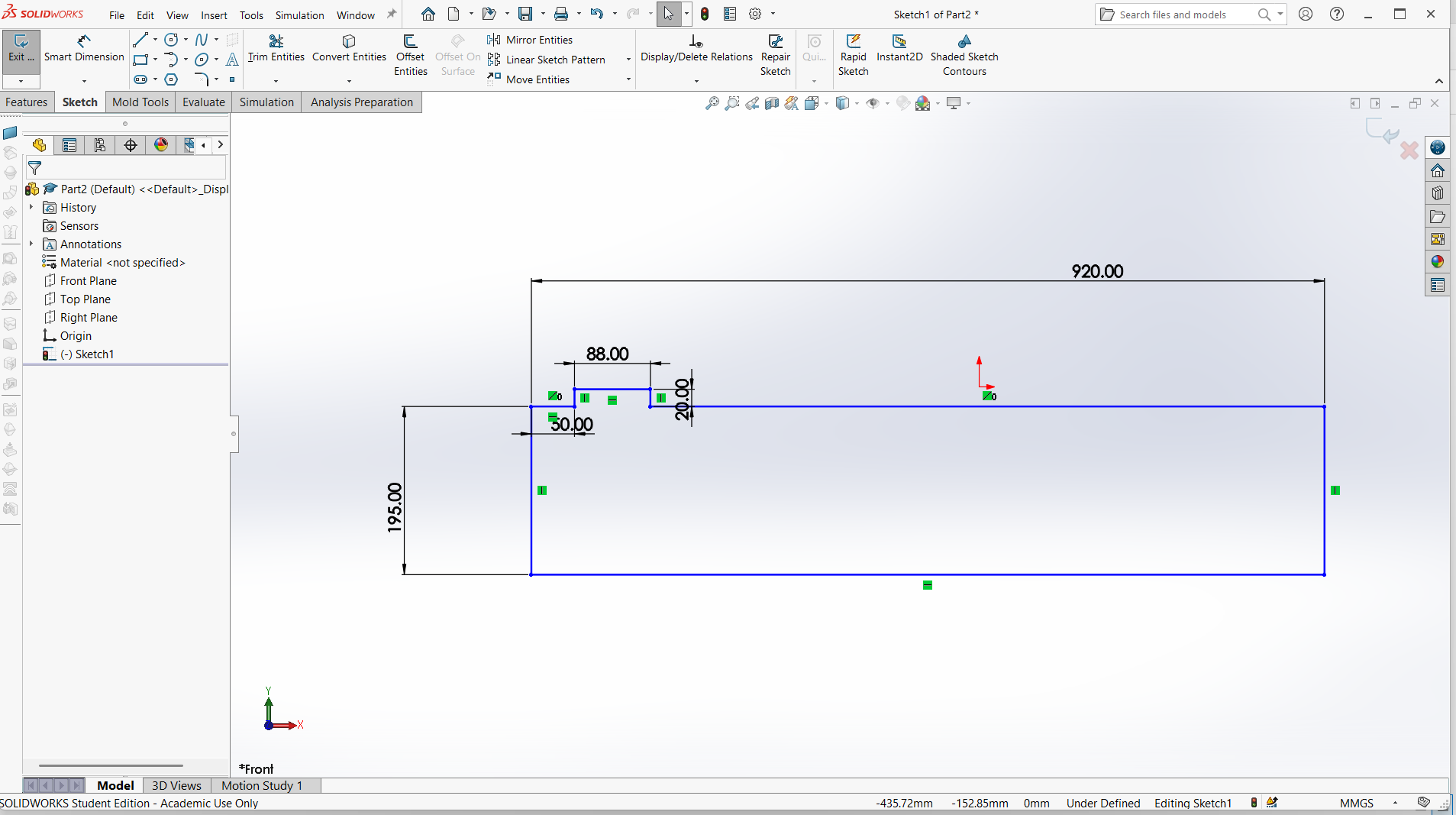The width and height of the screenshot is (1456, 815).
Task: Click Linear Sketch Pattern
Action: pos(547,60)
